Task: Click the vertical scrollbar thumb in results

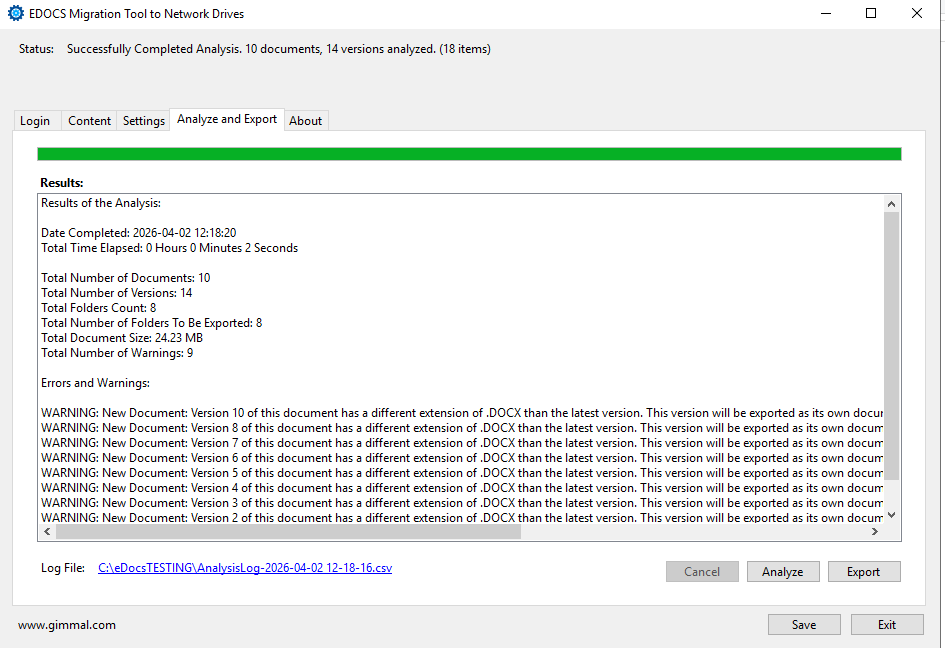Action: tap(892, 345)
